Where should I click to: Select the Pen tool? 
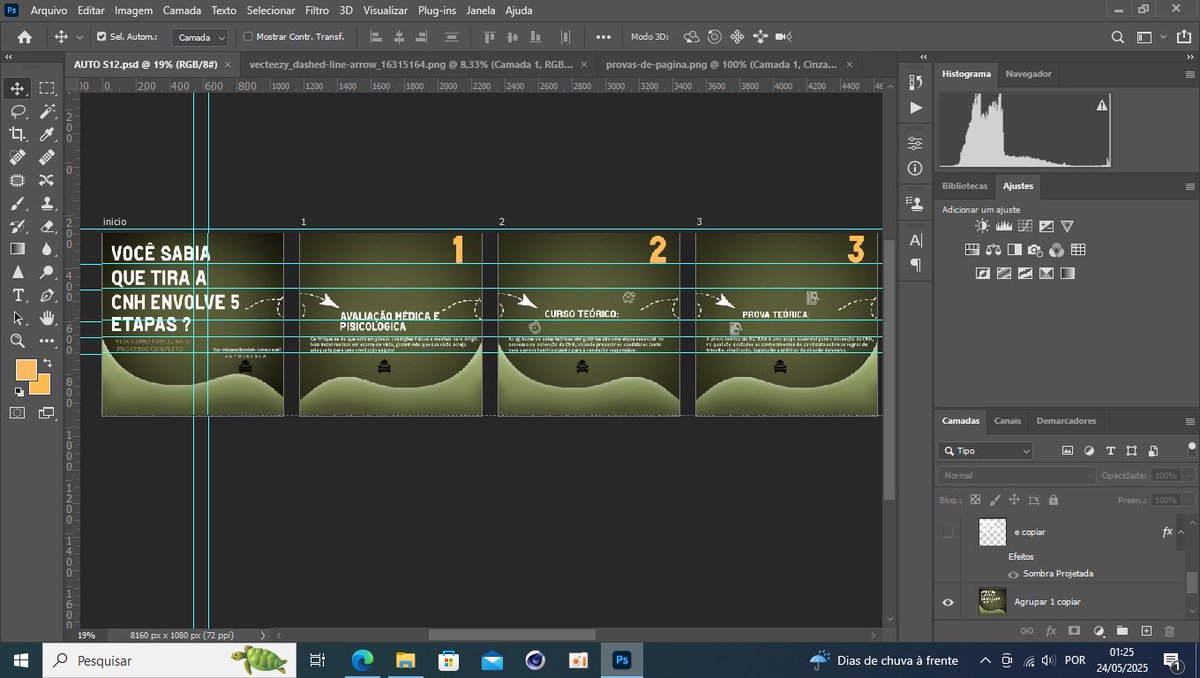tap(47, 295)
